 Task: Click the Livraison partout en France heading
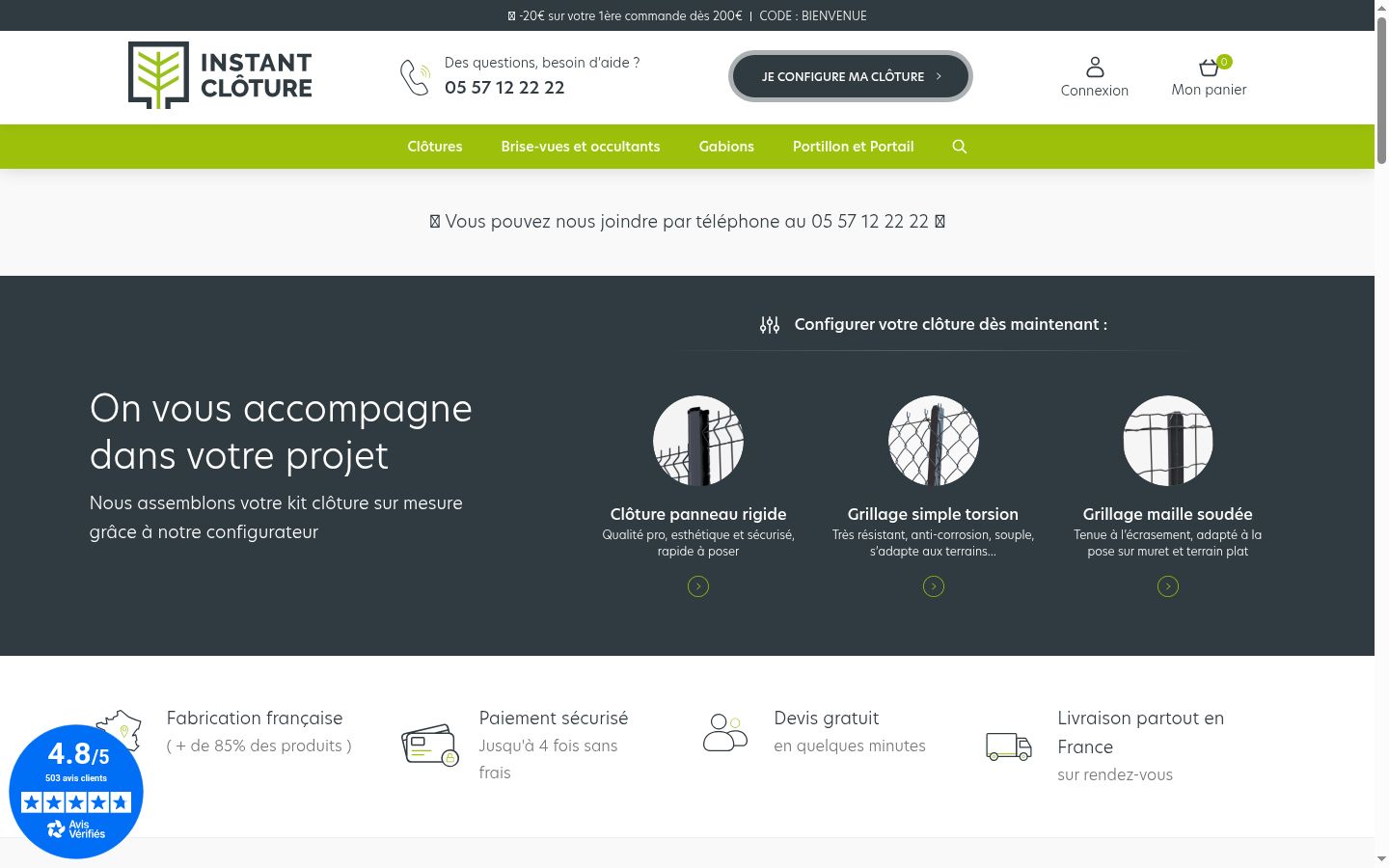point(1141,733)
